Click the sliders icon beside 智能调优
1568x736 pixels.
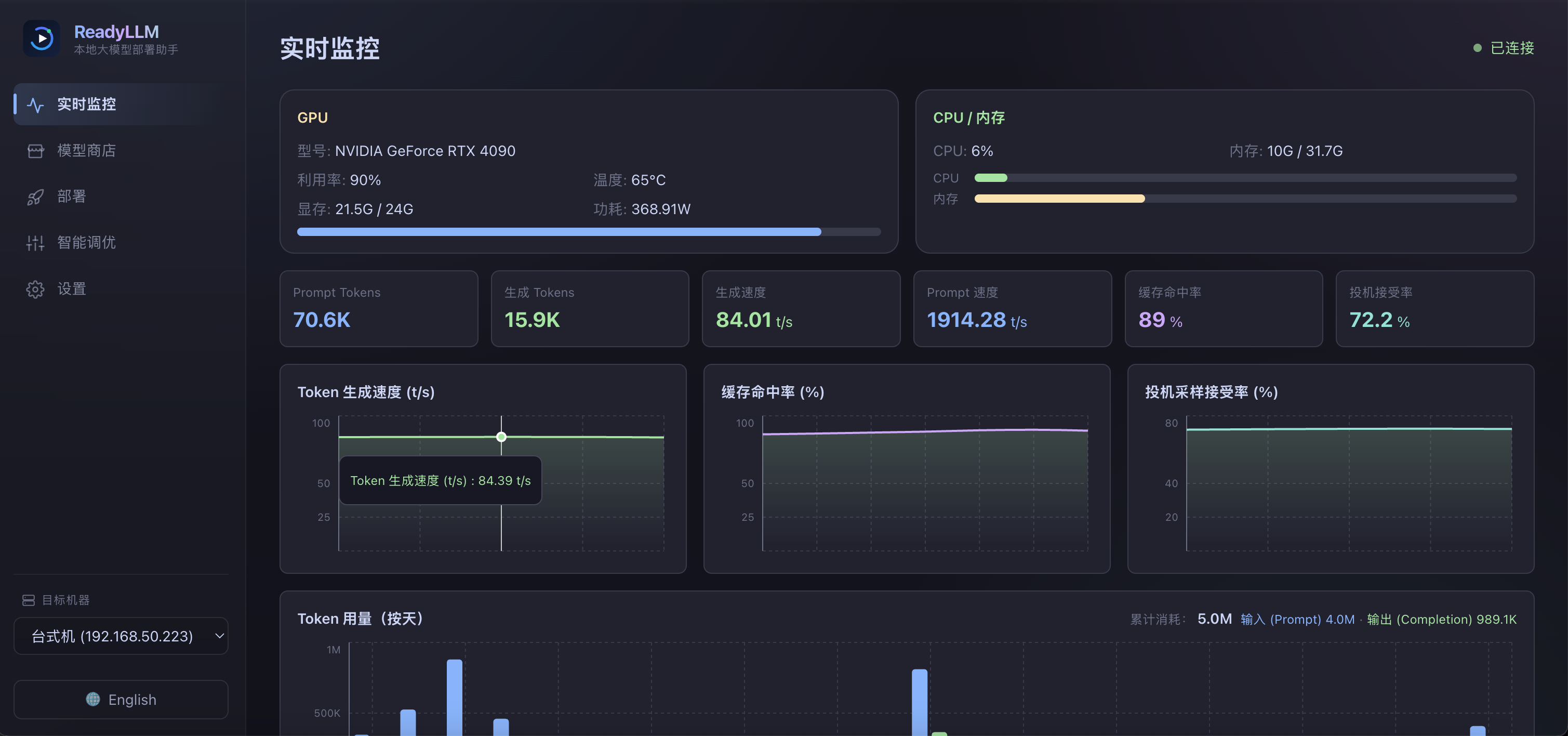[x=35, y=243]
